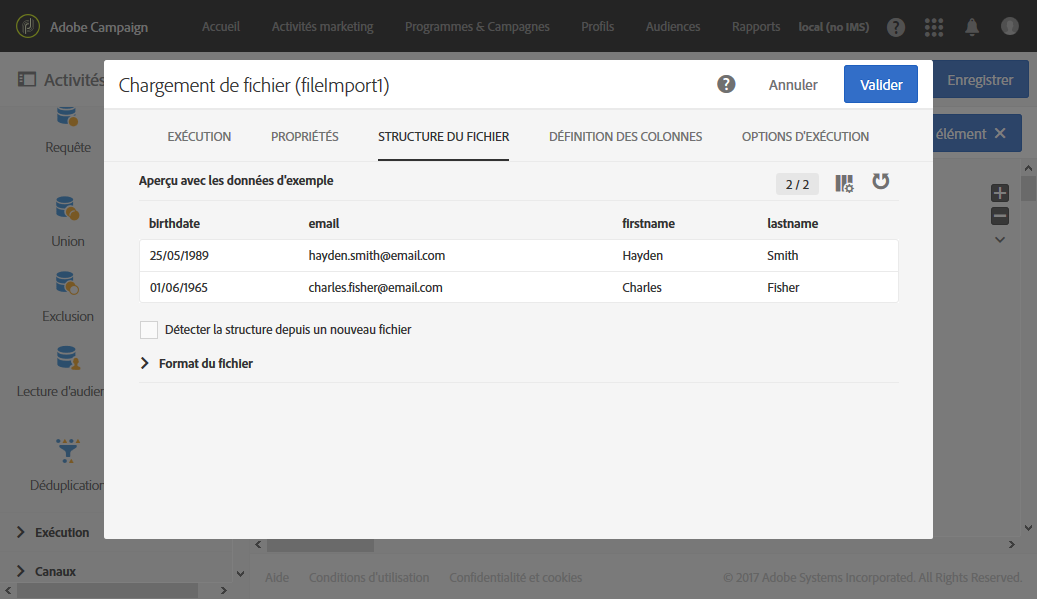Select the 'Propriétés' tab

(305, 137)
